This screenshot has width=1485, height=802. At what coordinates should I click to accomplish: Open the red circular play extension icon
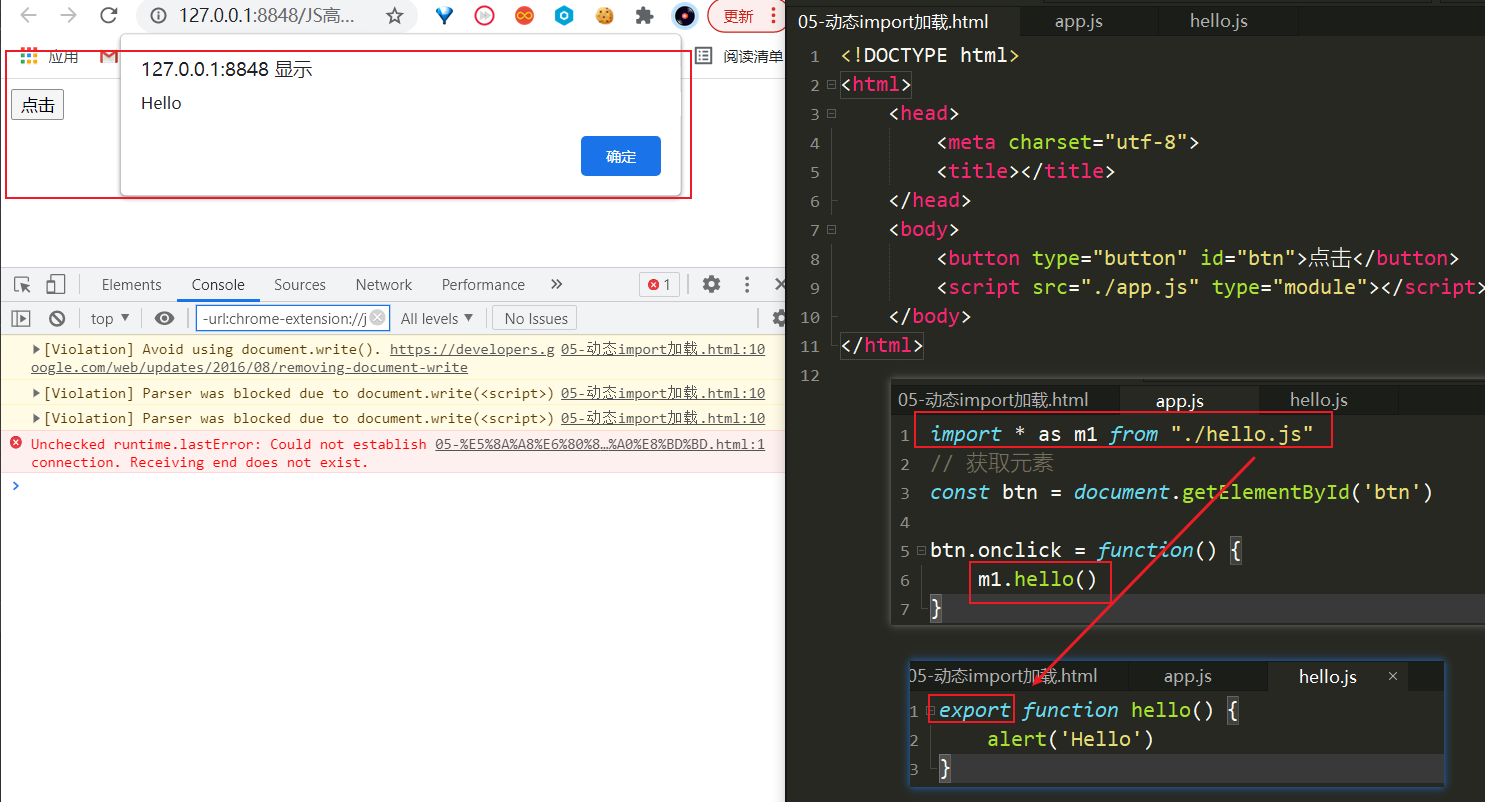(x=484, y=16)
